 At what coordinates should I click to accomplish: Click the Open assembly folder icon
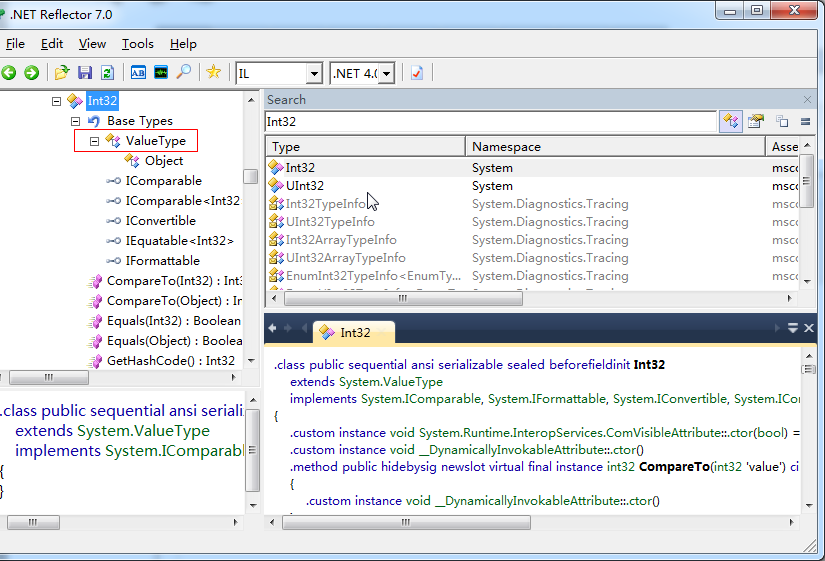click(62, 72)
